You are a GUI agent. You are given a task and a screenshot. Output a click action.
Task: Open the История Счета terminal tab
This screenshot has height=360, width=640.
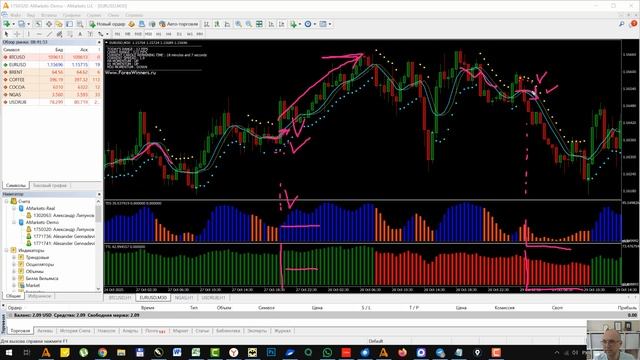75,331
